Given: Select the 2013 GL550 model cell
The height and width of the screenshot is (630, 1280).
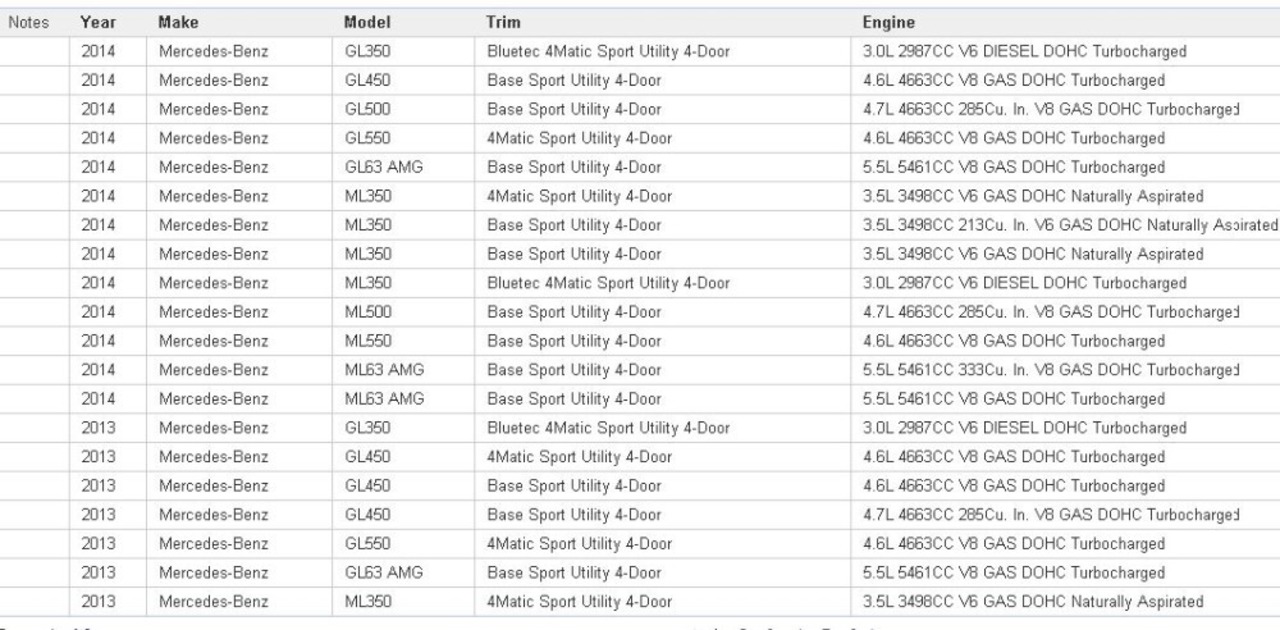Looking at the screenshot, I should point(366,544).
